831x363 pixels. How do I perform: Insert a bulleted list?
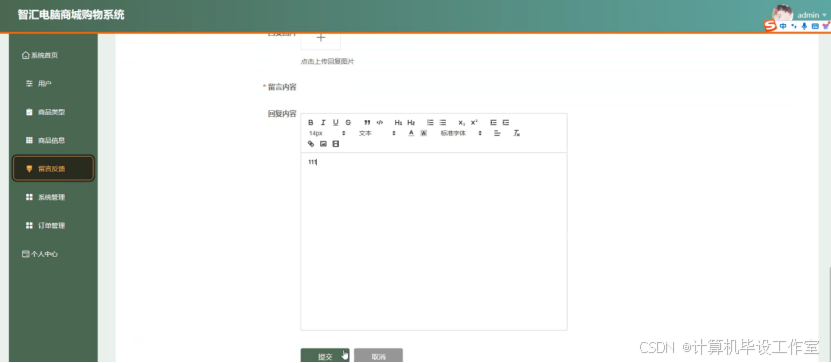click(x=443, y=122)
